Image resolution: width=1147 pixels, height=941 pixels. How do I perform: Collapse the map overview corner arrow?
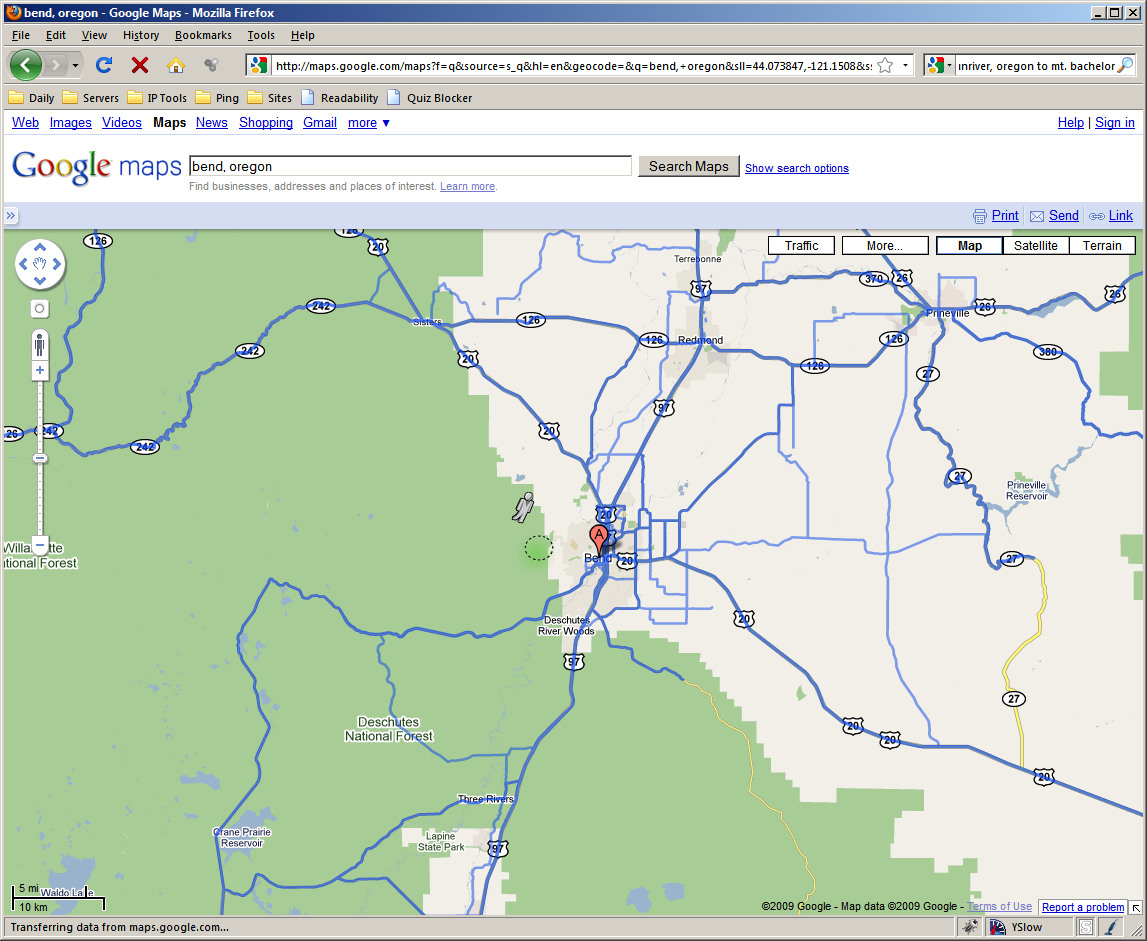tap(1136, 907)
